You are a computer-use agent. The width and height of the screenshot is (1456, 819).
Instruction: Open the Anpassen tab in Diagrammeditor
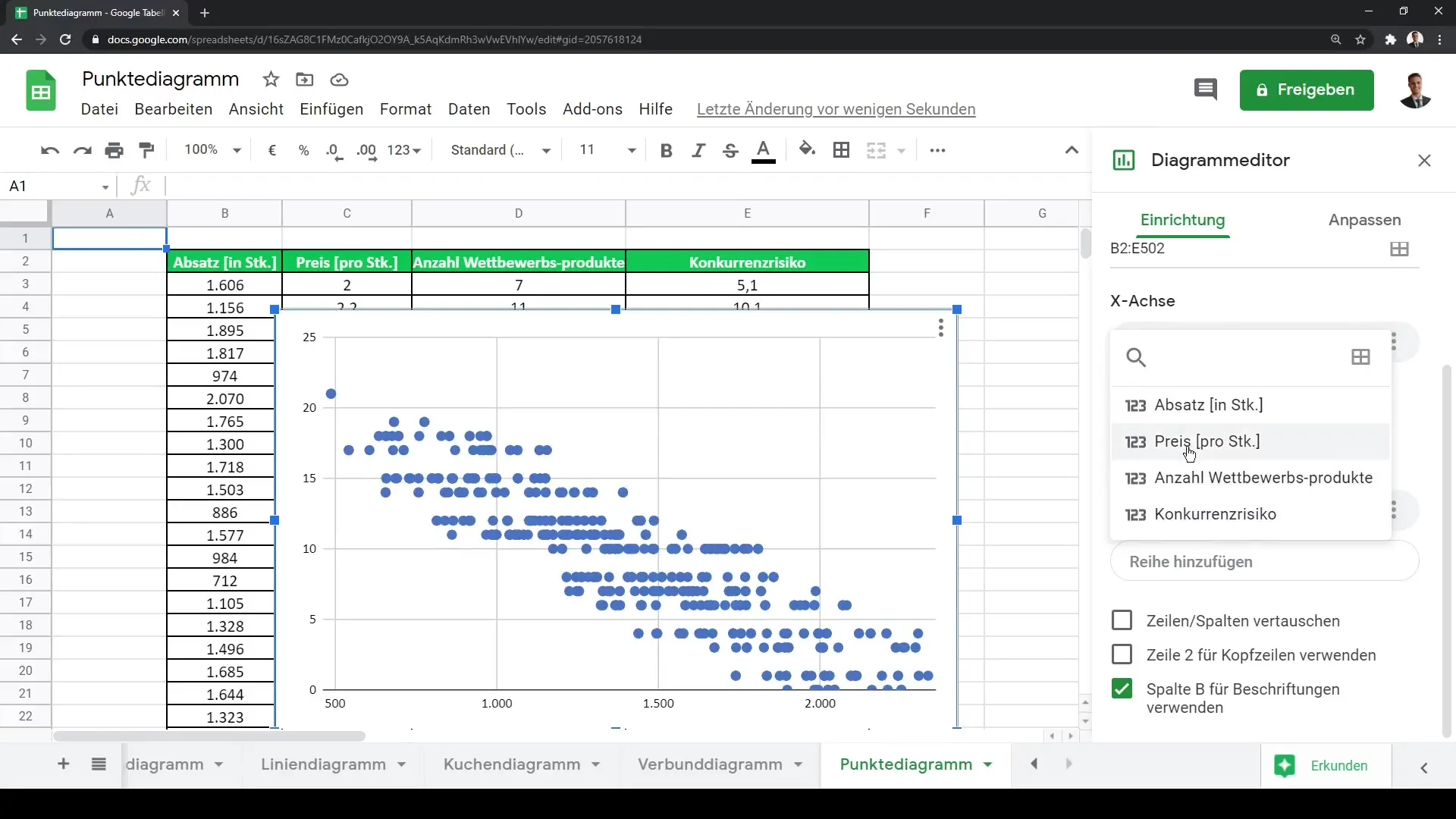1363,219
